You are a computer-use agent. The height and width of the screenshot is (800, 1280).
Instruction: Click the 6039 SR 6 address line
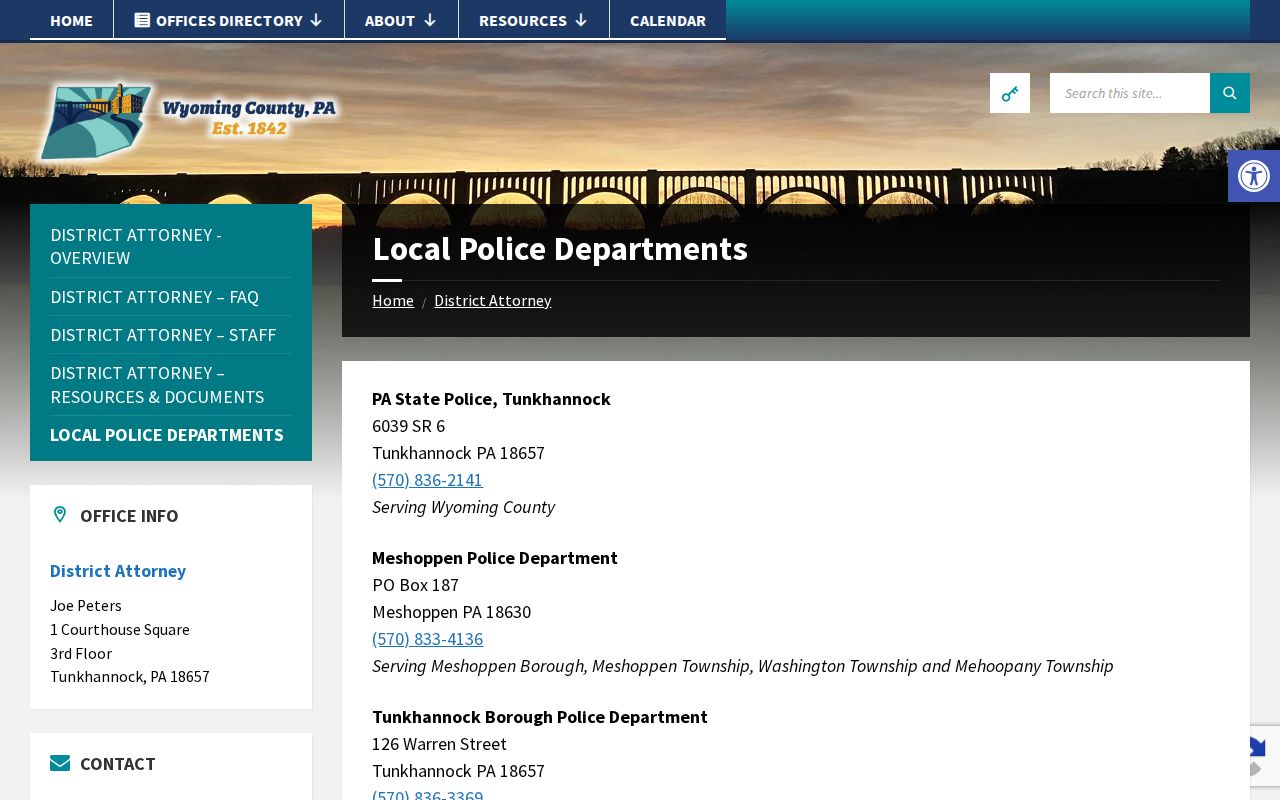tap(408, 426)
